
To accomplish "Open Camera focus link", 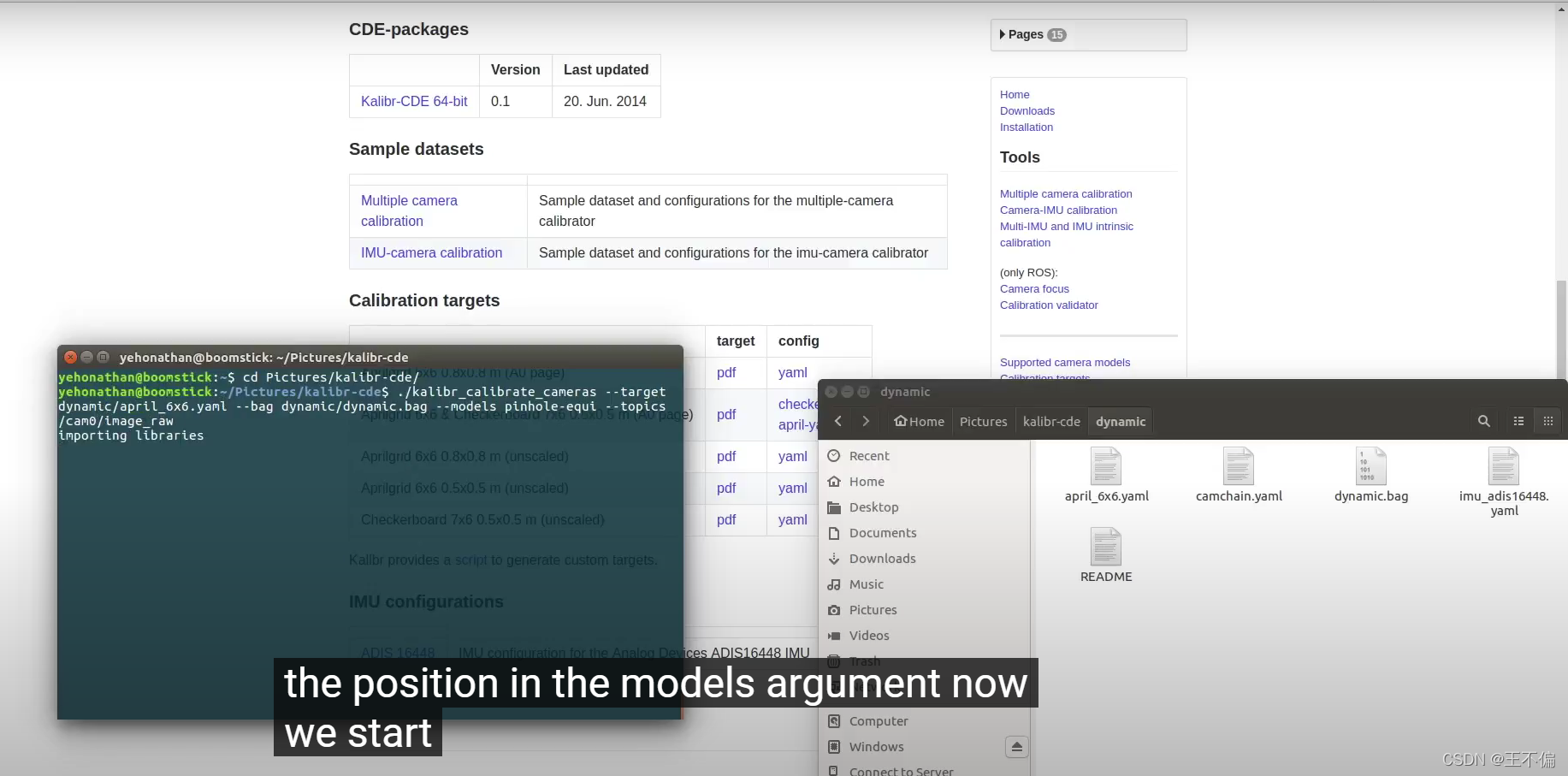I will [x=1034, y=288].
